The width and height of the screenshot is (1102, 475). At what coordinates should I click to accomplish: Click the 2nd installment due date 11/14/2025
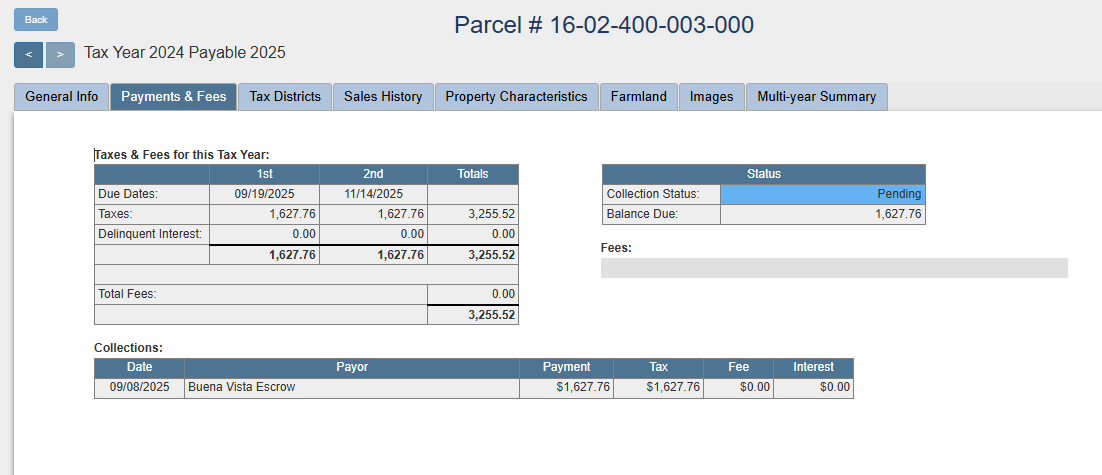pos(373,194)
